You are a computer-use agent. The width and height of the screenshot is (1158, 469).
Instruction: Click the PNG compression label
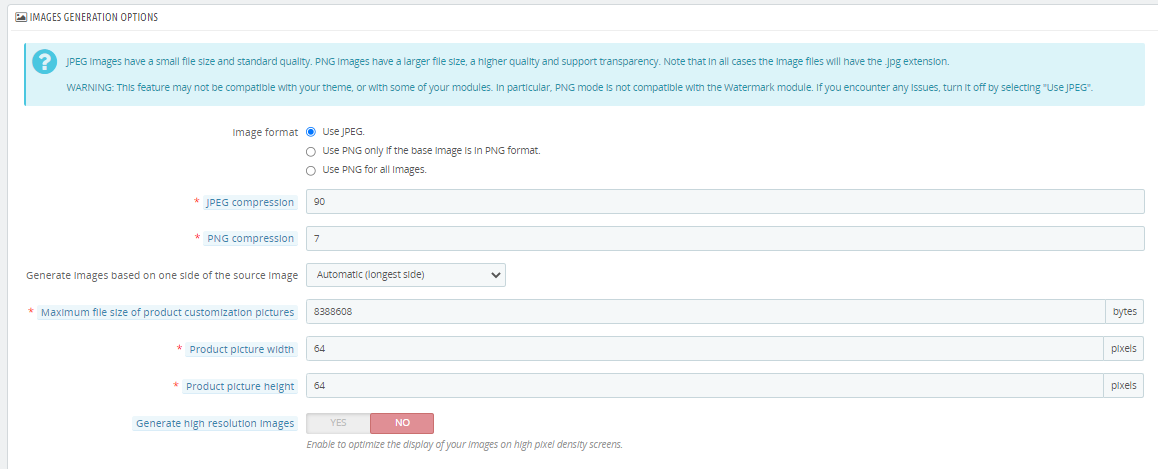251,239
